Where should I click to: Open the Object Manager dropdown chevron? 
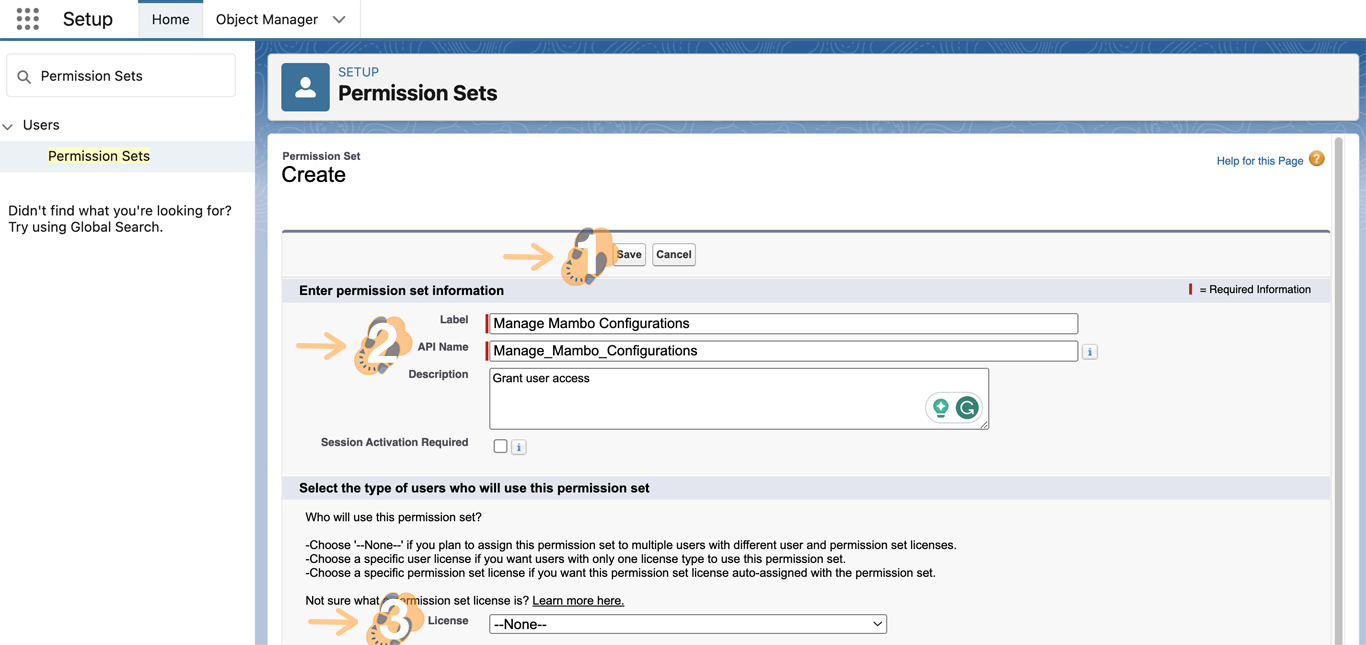click(339, 20)
